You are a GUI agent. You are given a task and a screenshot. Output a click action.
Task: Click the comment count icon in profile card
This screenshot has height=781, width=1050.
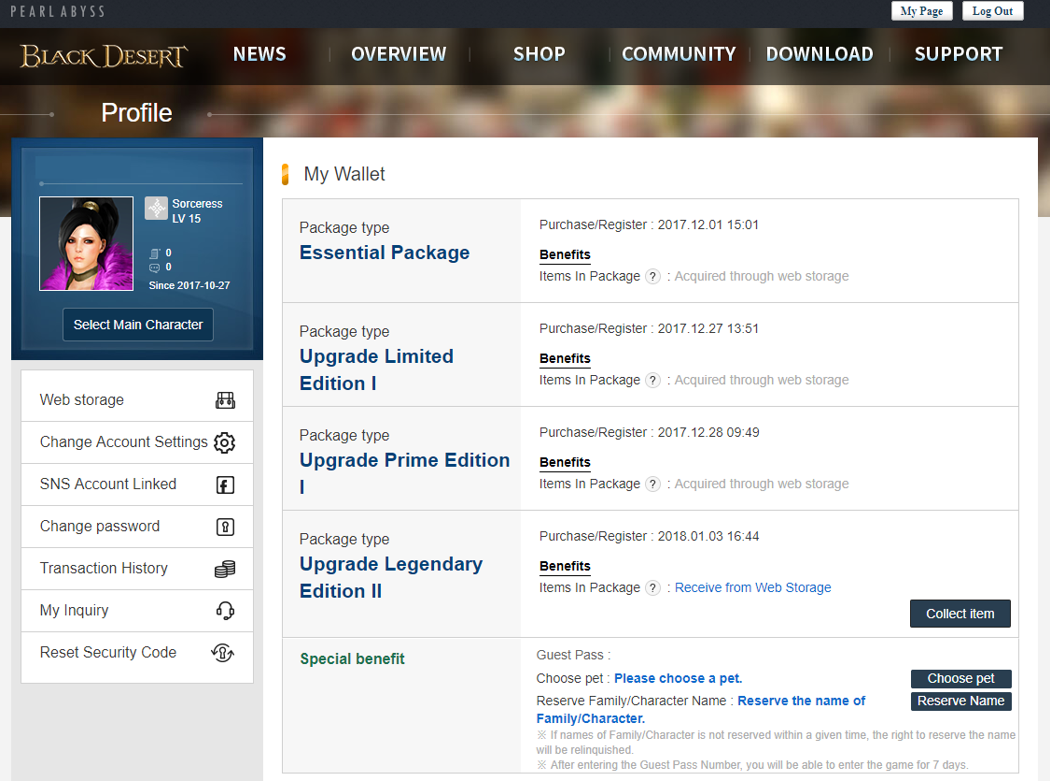[155, 267]
